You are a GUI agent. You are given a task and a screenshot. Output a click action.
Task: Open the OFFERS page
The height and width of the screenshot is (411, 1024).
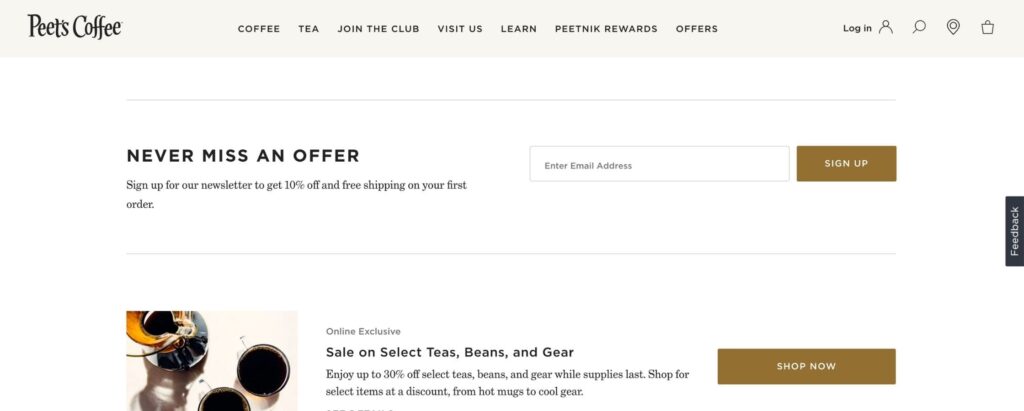pyautogui.click(x=697, y=29)
